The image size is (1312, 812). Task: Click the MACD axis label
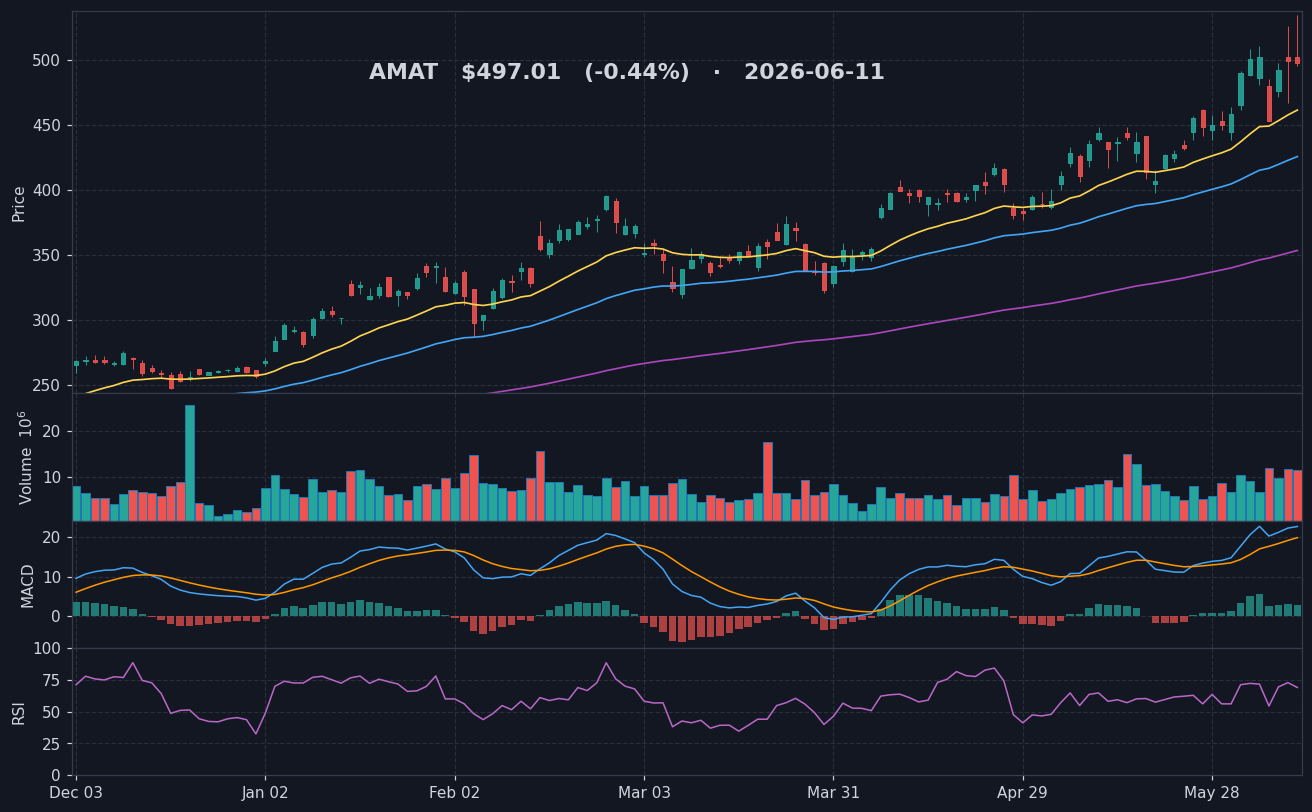click(27, 585)
